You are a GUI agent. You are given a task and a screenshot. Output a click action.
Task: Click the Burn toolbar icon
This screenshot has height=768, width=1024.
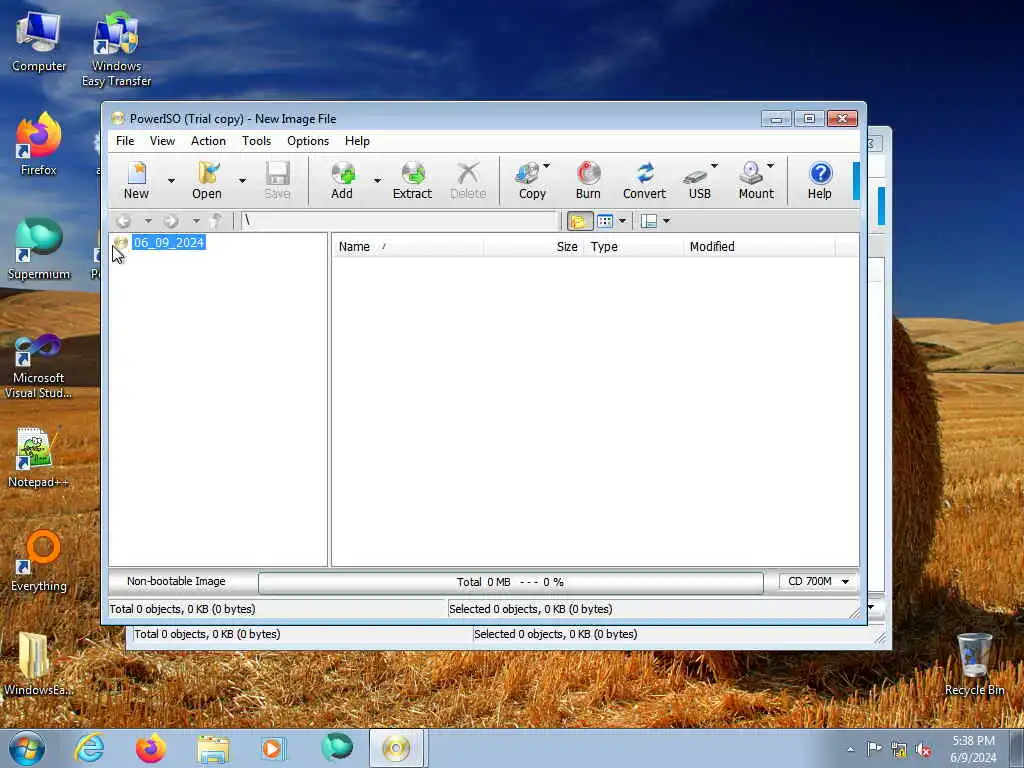click(588, 180)
